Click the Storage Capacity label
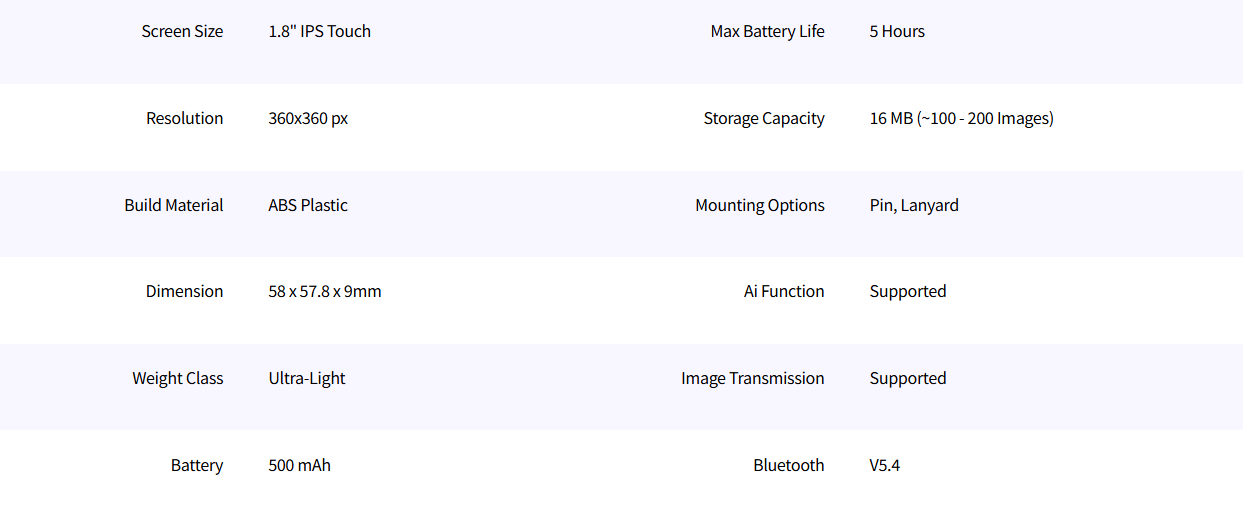The width and height of the screenshot is (1243, 512). (x=764, y=118)
